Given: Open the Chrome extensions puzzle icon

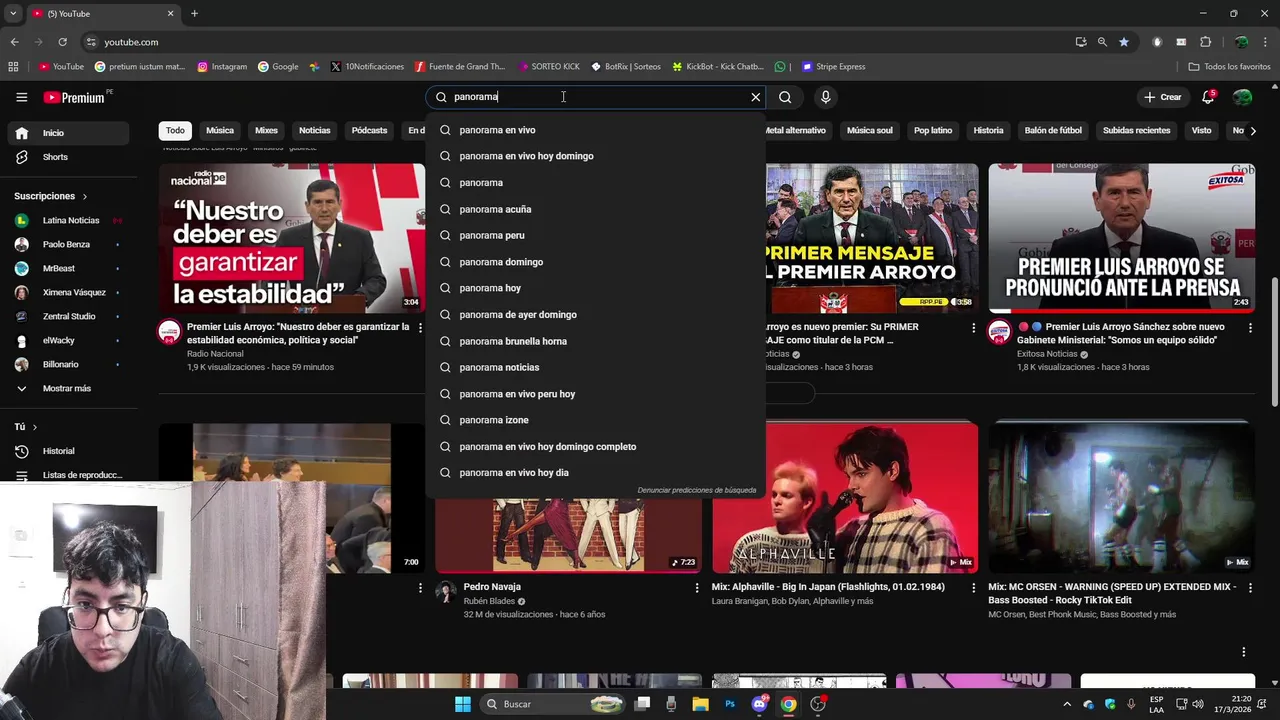Looking at the screenshot, I should pos(1205,42).
